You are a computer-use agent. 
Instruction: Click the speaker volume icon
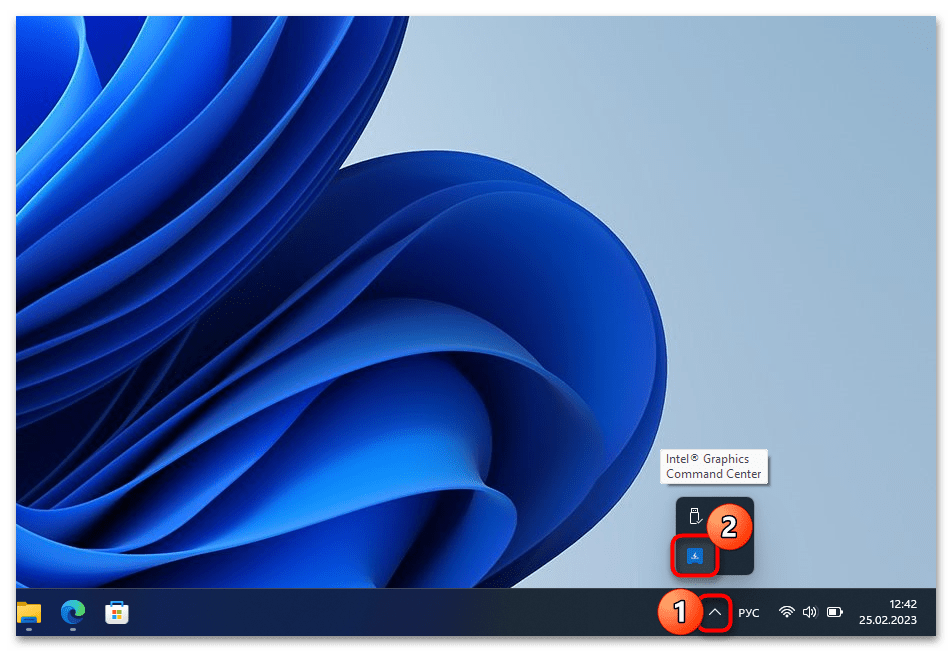coord(809,612)
